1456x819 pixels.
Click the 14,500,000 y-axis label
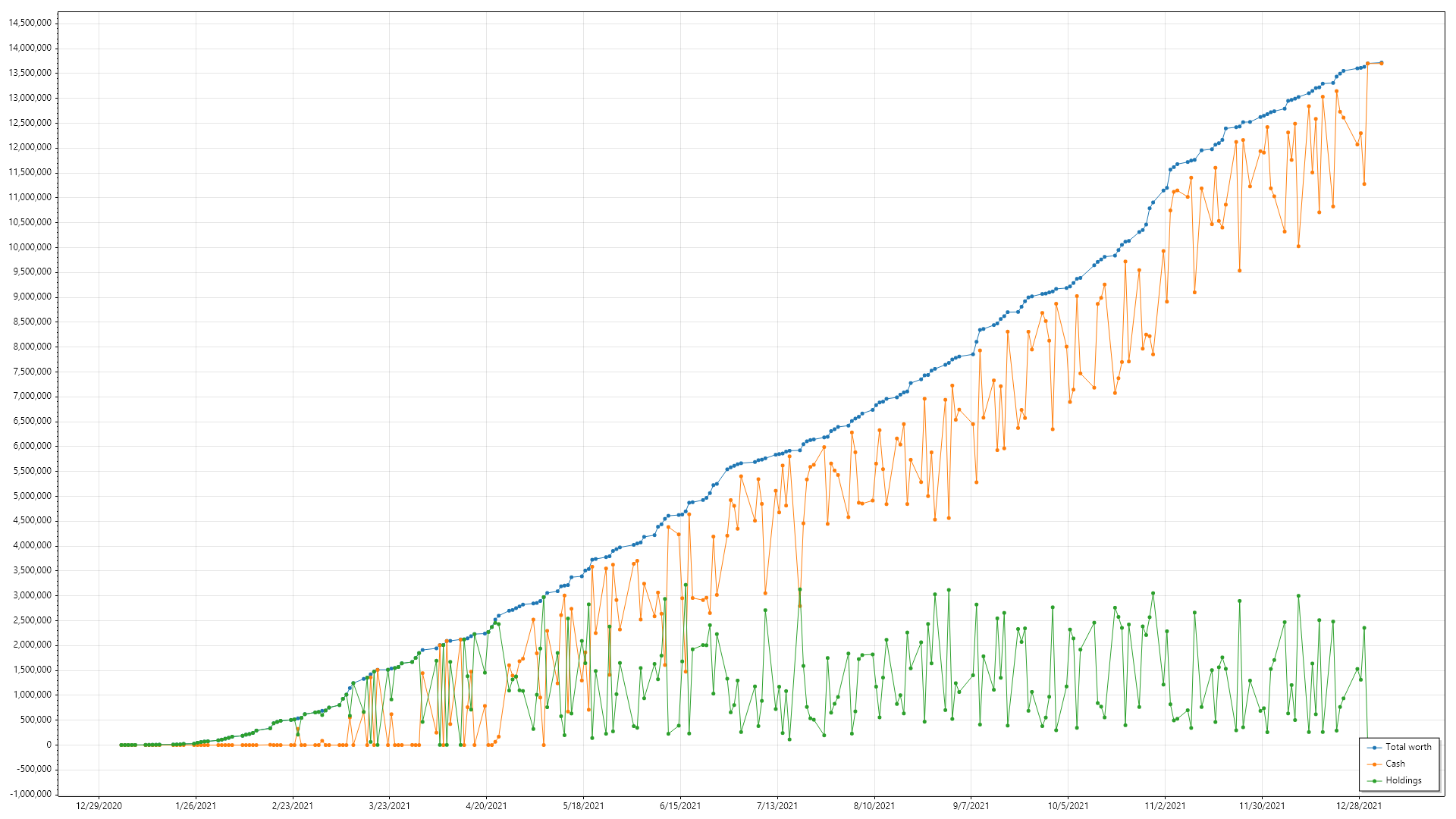pyautogui.click(x=30, y=23)
